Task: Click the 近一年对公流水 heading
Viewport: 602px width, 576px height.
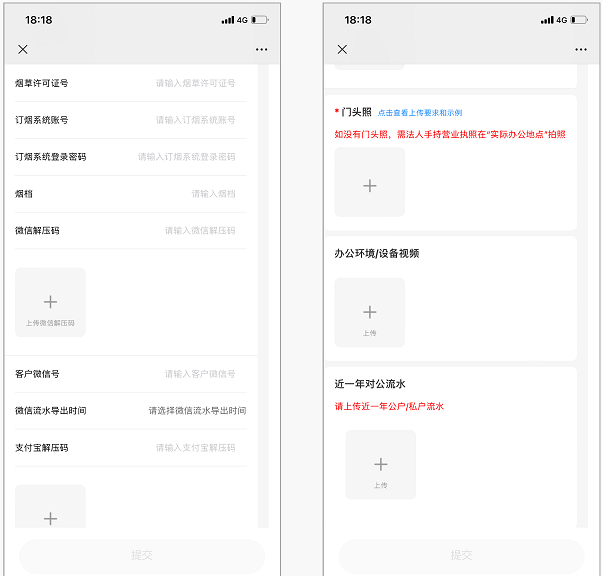Action: pos(370,384)
